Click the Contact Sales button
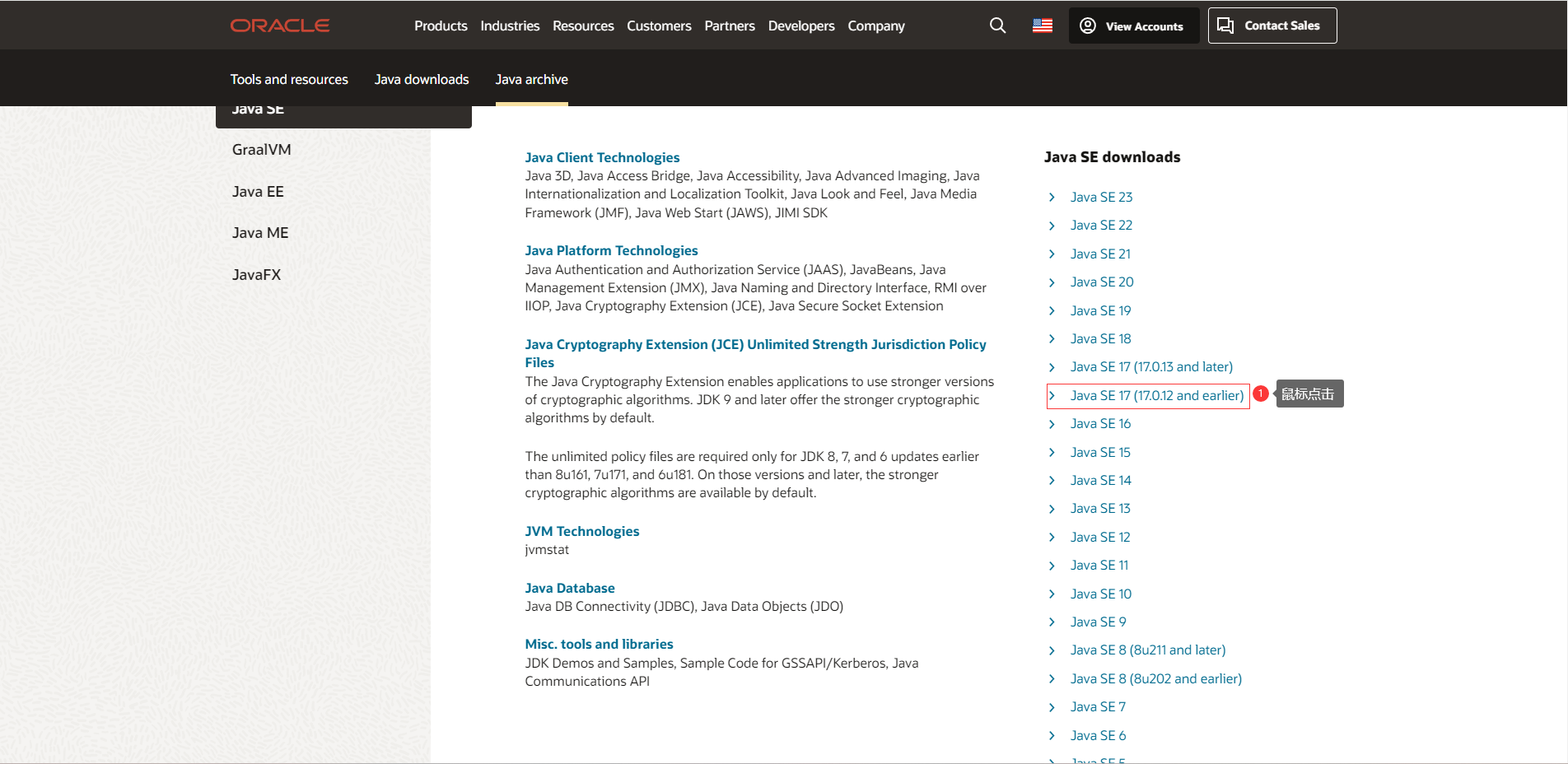1568x764 pixels. pos(1272,26)
